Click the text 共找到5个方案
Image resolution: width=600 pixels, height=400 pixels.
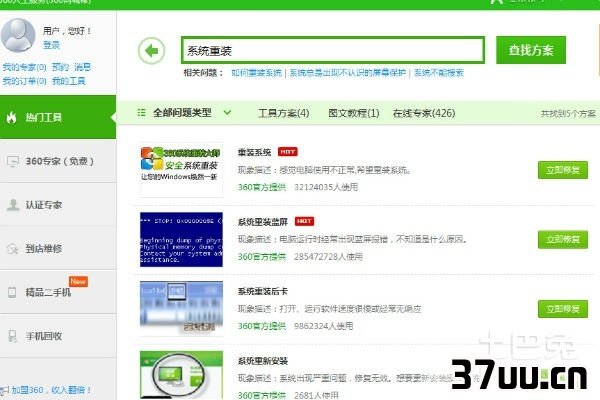pos(568,113)
